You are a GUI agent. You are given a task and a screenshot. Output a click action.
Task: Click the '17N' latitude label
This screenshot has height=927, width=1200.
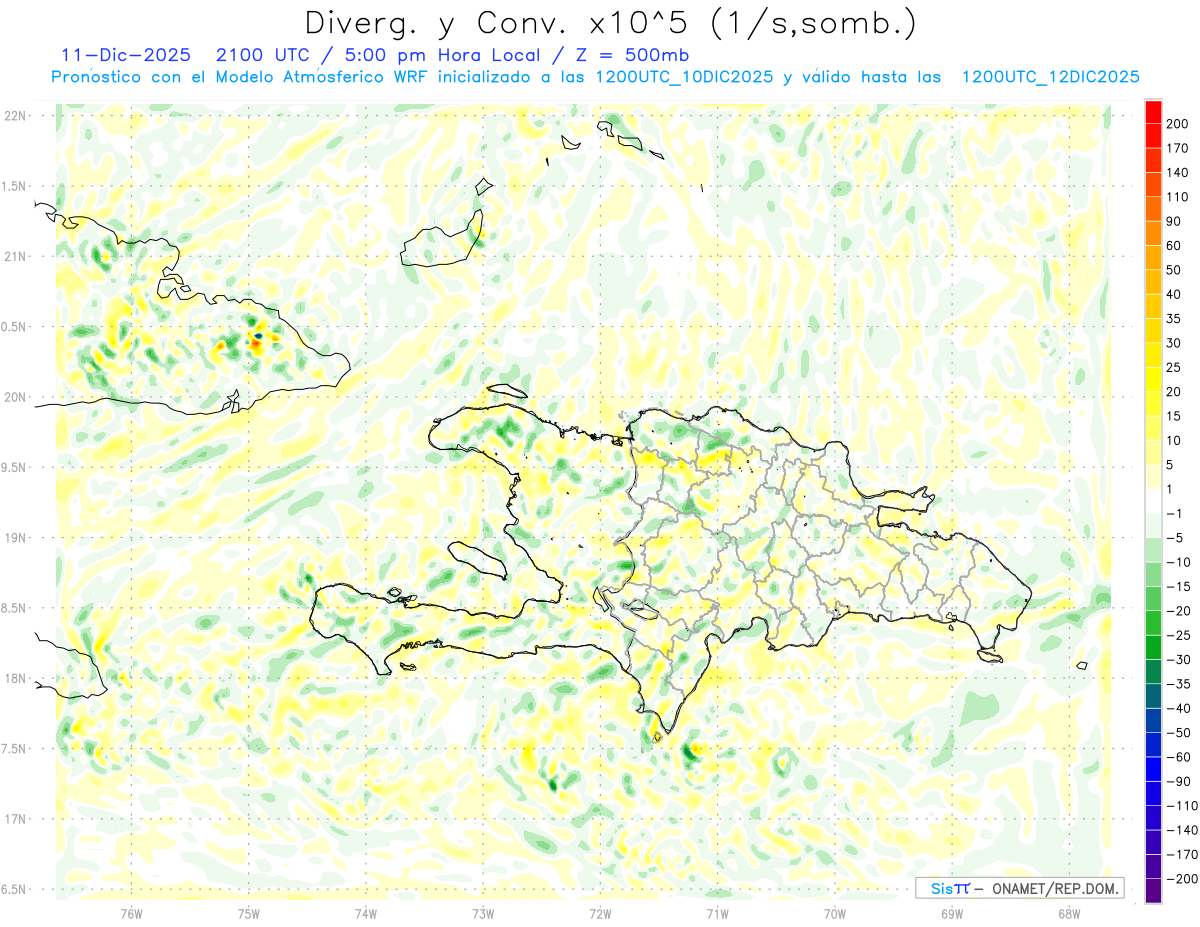(15, 819)
